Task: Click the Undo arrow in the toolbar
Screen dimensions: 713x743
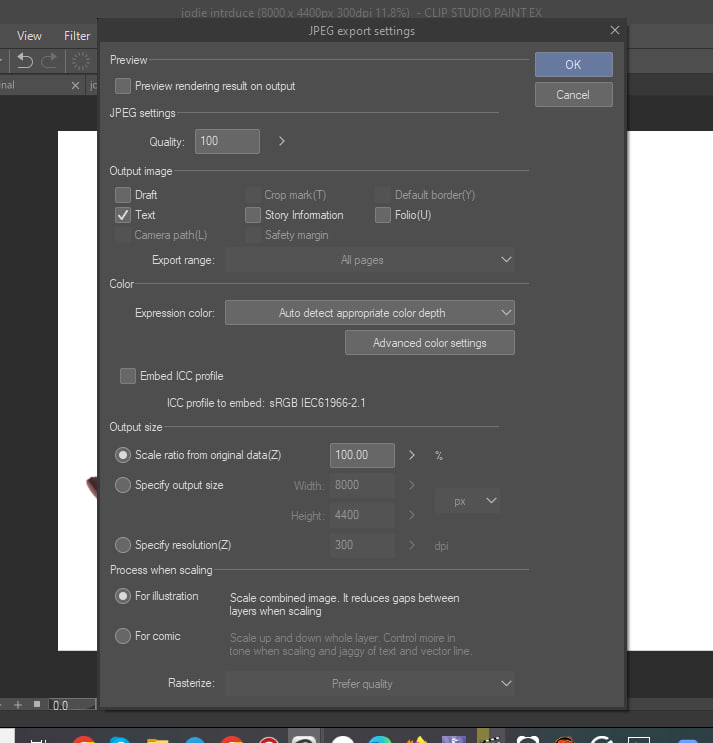Action: coord(25,61)
